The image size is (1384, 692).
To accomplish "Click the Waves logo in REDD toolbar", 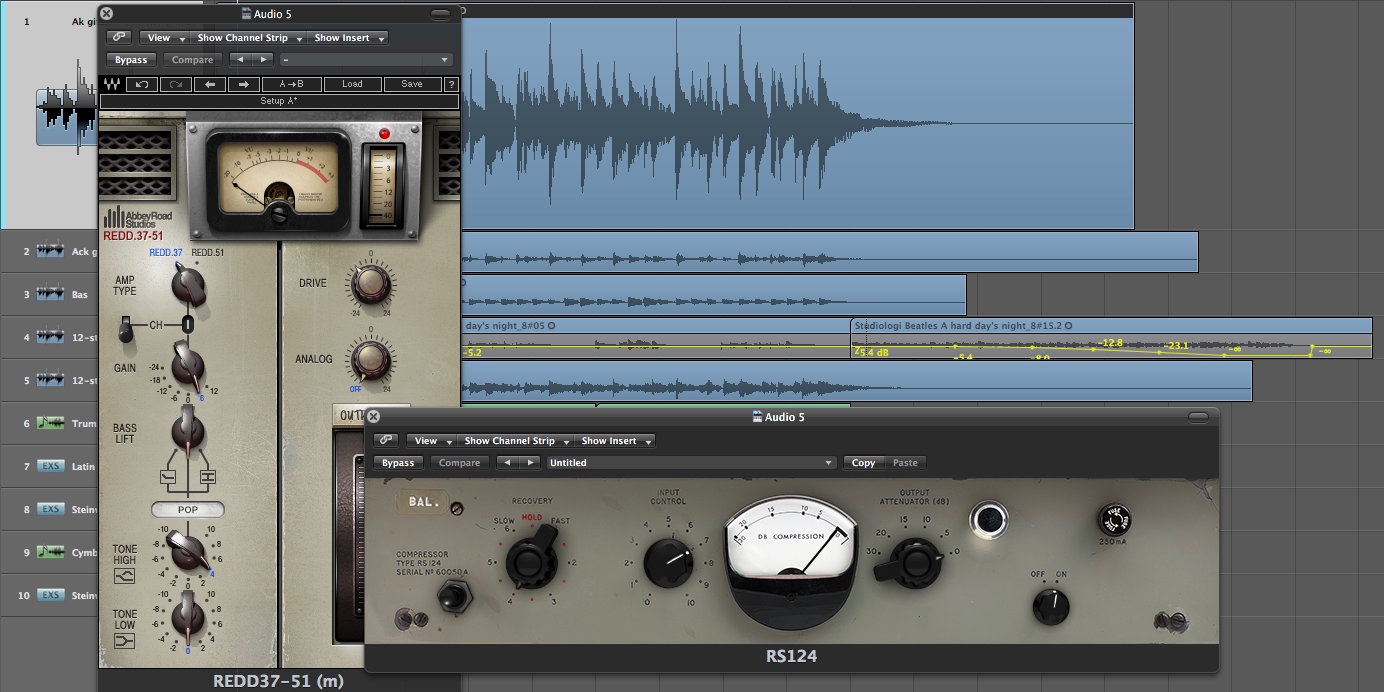I will 110,84.
